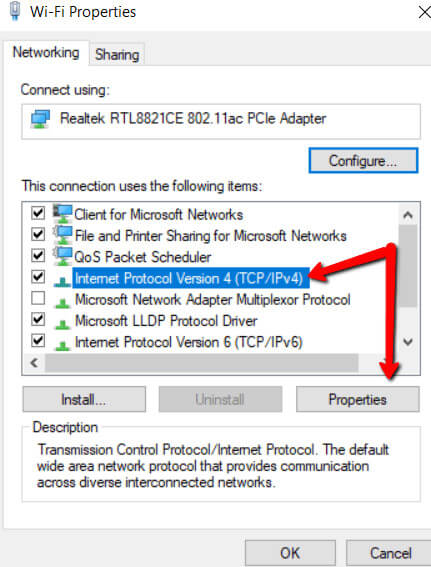Click the Client for Microsoft Networks icon

(x=63, y=213)
